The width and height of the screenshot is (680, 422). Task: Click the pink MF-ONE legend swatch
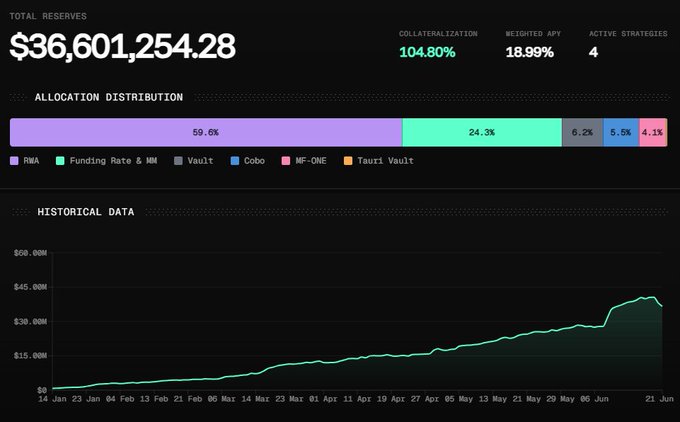click(x=286, y=161)
